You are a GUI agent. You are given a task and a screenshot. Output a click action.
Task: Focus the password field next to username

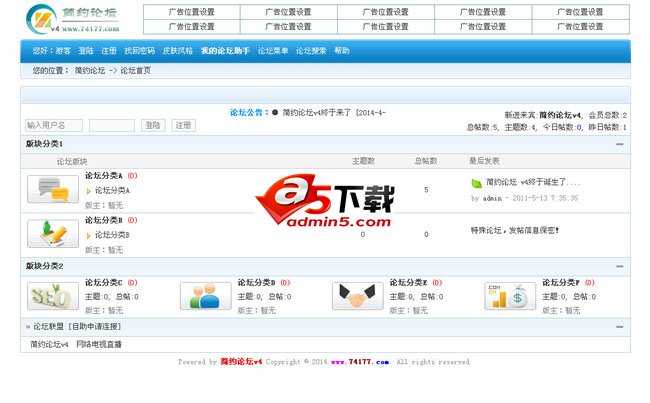tap(112, 125)
